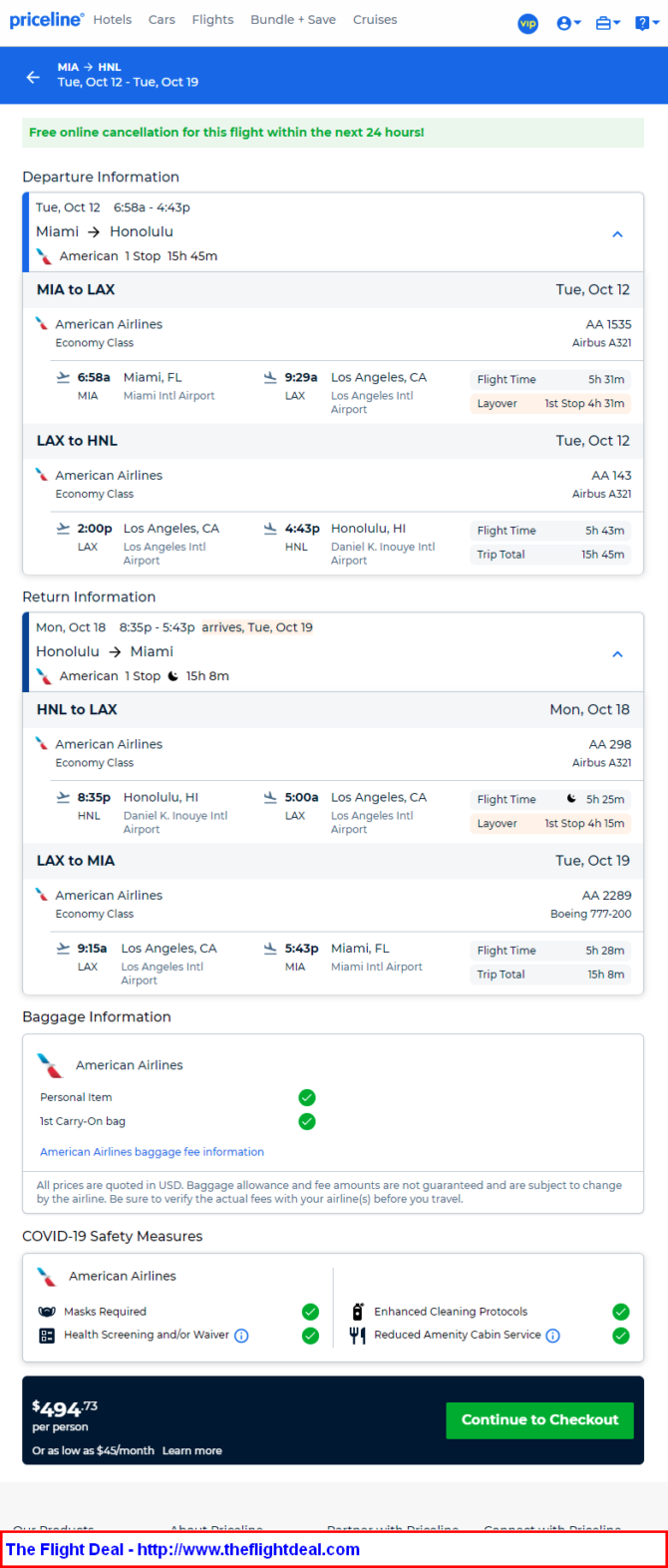Open the account profile icon menu
Image resolution: width=668 pixels, height=1568 pixels.
coord(568,23)
